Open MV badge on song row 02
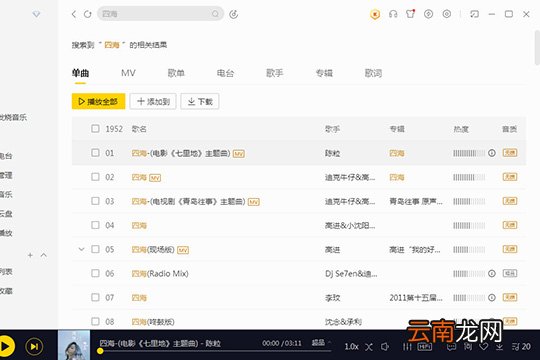The height and width of the screenshot is (360, 540). (x=155, y=178)
